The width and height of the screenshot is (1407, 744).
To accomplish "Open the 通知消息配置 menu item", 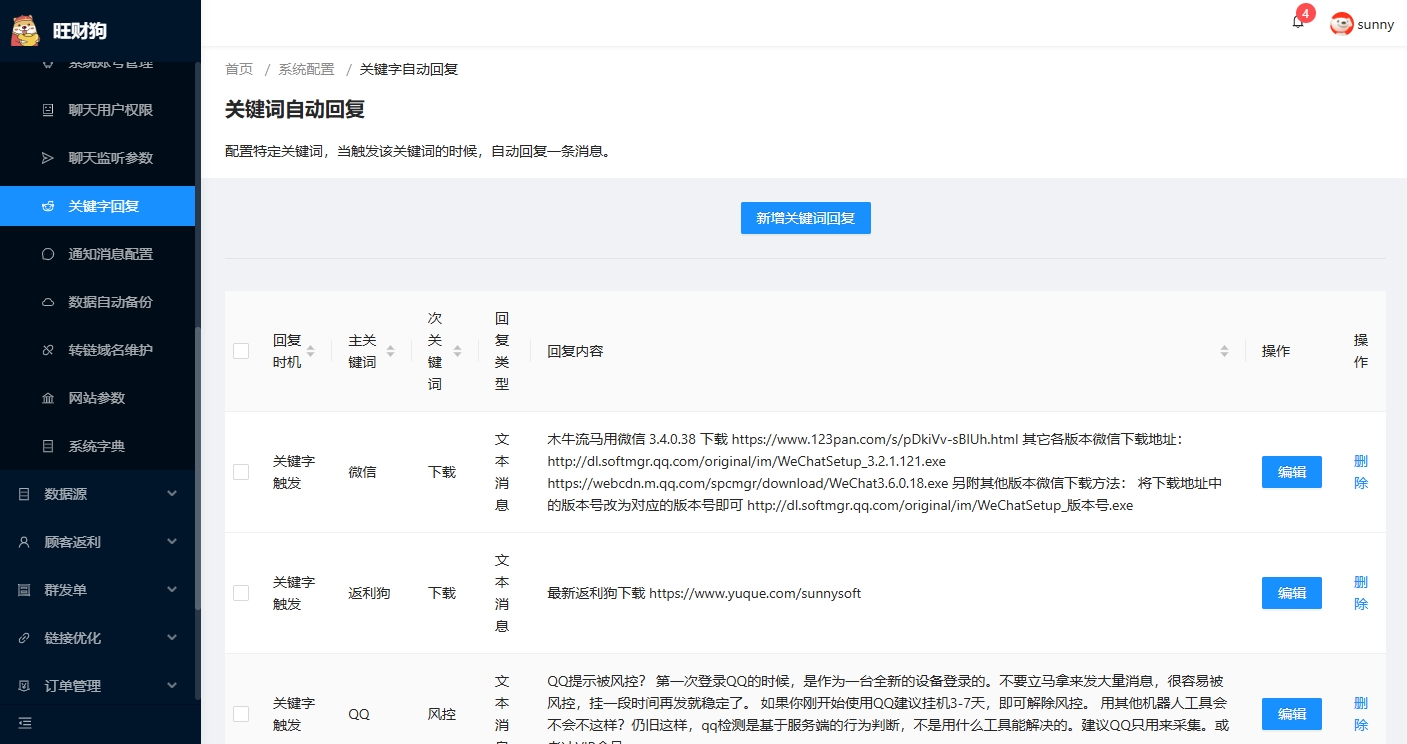I will click(110, 254).
